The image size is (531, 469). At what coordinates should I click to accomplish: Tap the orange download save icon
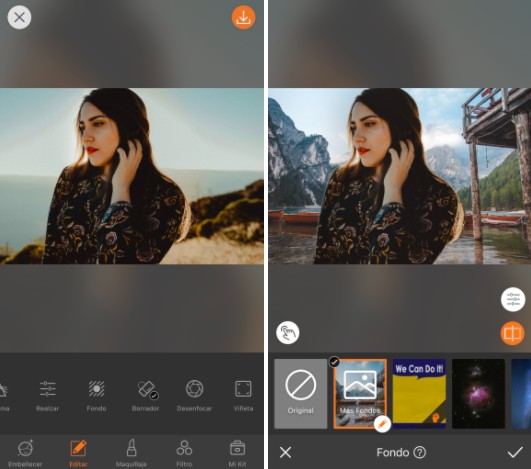tap(243, 17)
